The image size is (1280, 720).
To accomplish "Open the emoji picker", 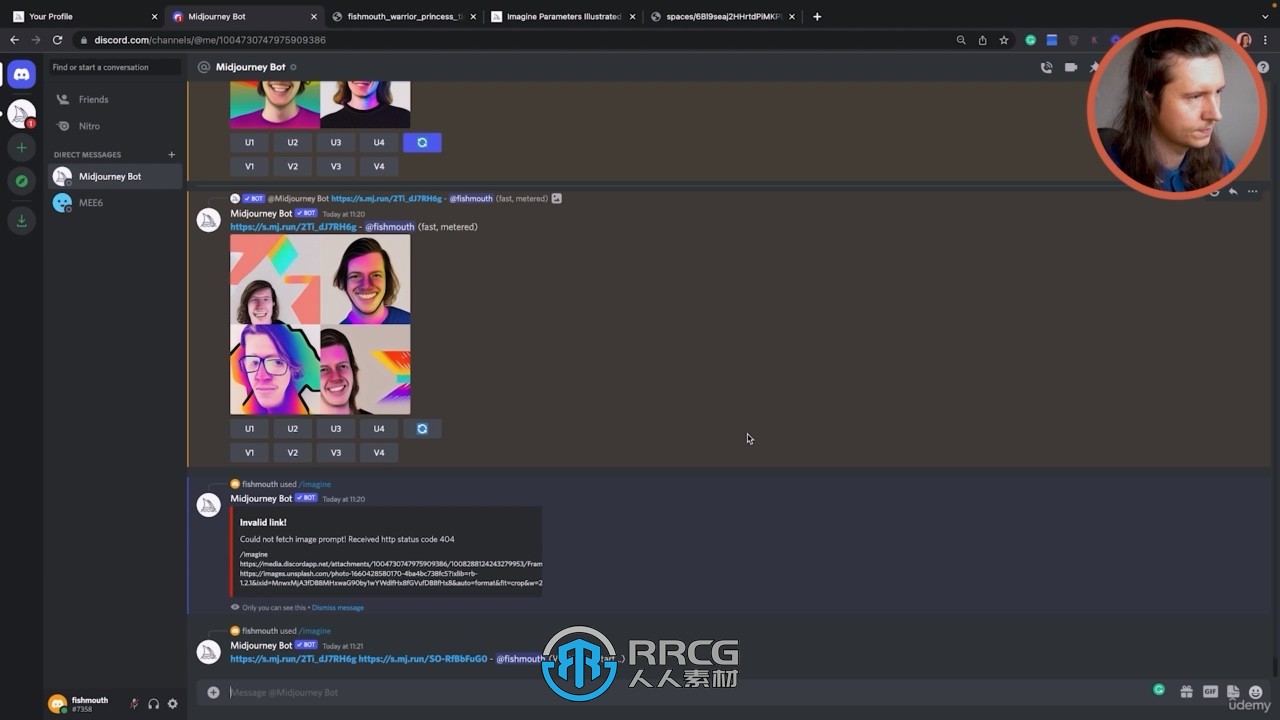I will (1256, 692).
